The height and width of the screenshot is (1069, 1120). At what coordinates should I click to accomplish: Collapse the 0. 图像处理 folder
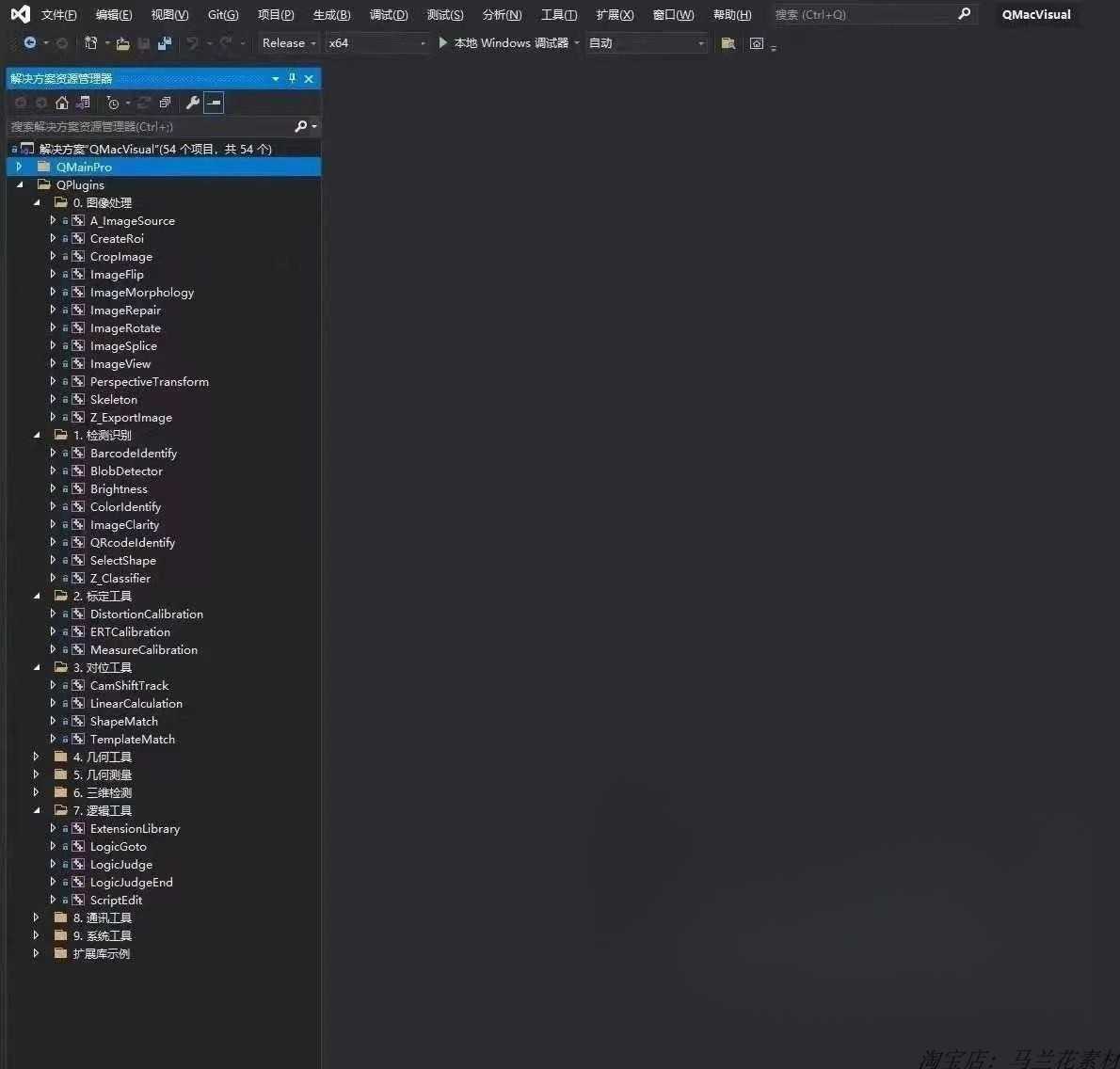37,203
